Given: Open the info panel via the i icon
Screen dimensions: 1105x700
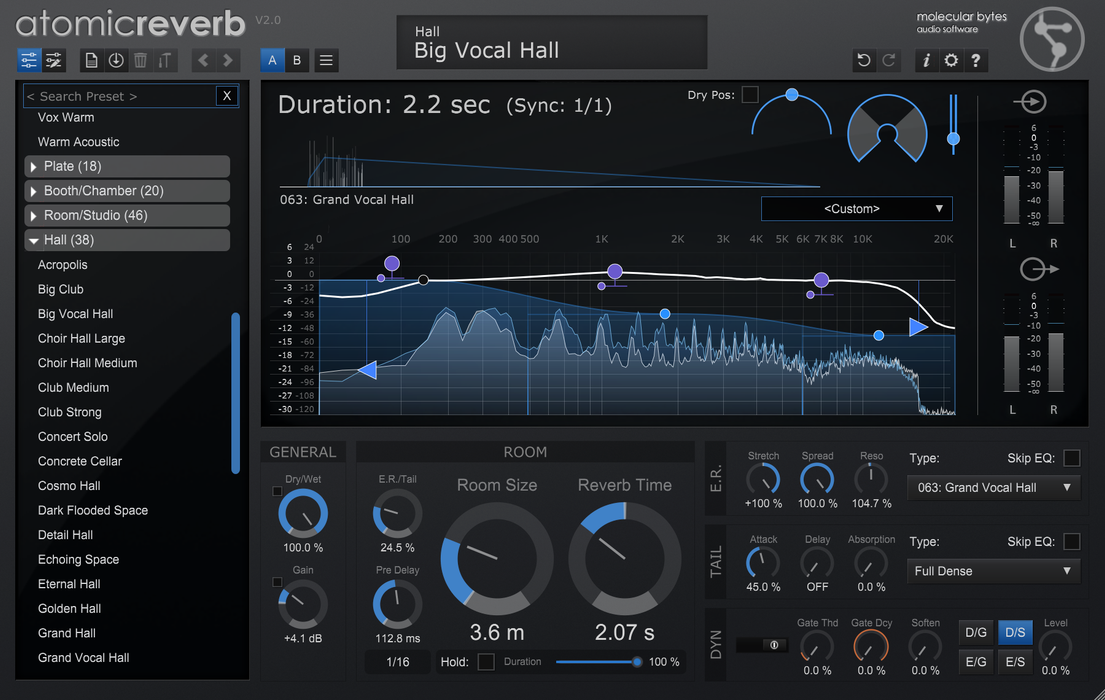Looking at the screenshot, I should [925, 60].
